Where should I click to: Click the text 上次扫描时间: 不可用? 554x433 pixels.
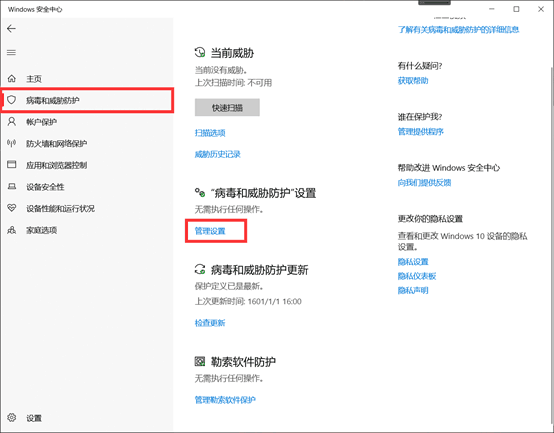233,83
